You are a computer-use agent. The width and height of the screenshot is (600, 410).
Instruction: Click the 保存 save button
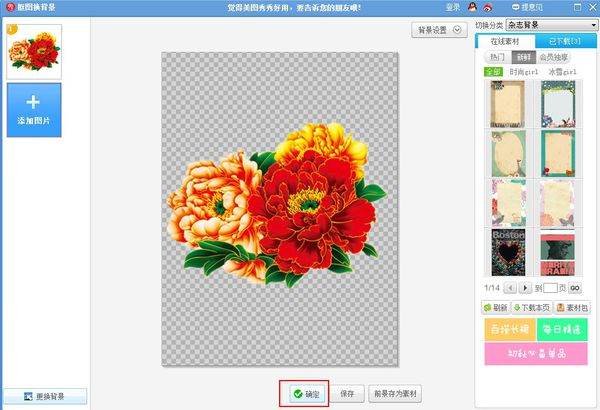pyautogui.click(x=347, y=394)
